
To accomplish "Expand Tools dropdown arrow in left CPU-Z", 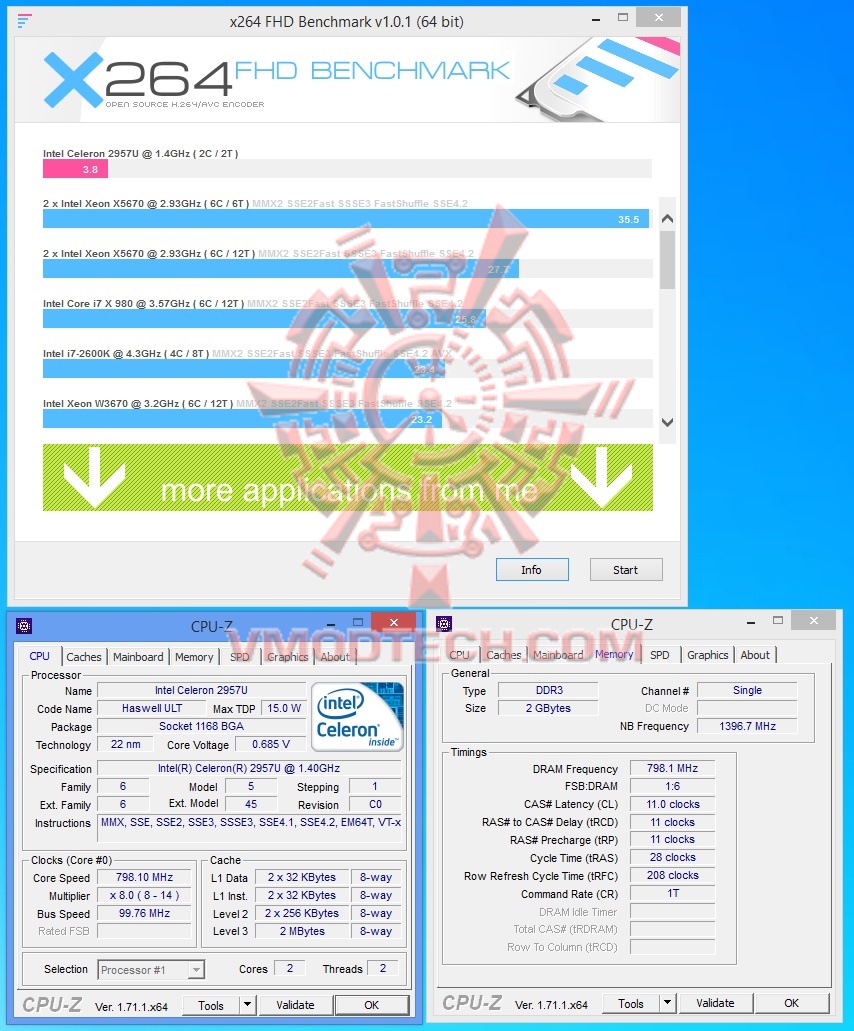I will pyautogui.click(x=247, y=1005).
